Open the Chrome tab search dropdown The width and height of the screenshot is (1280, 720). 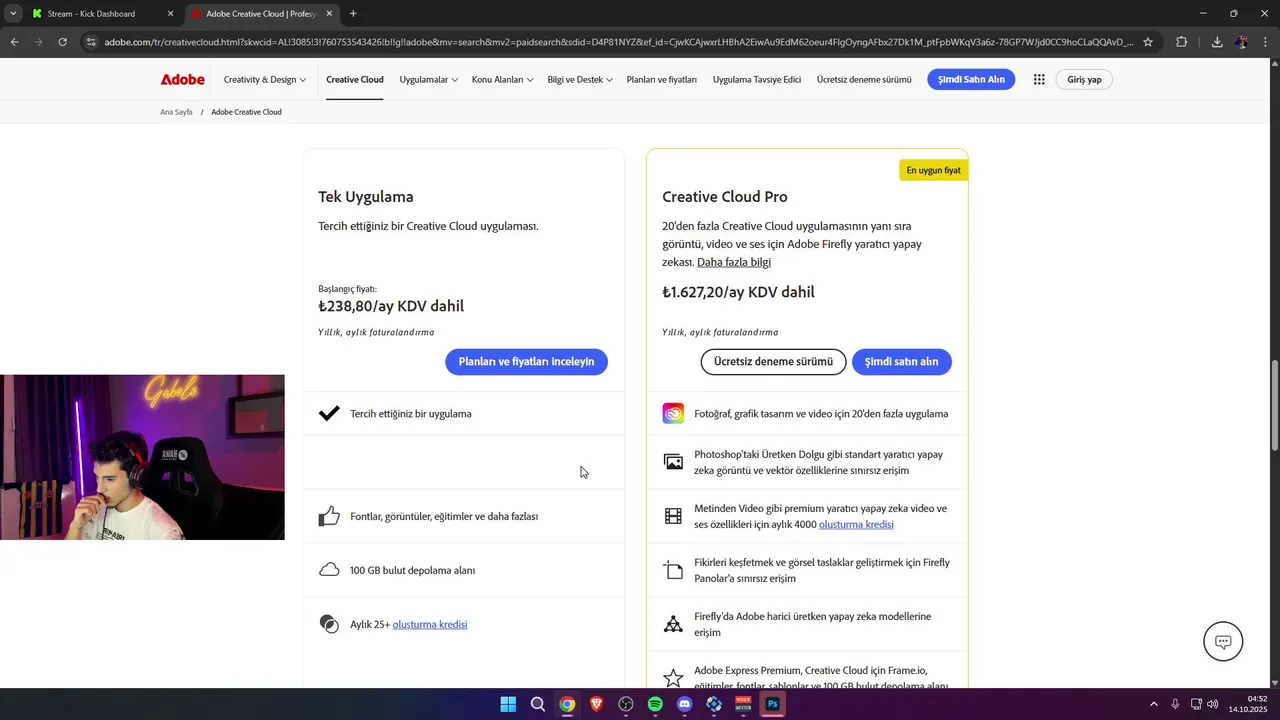(x=13, y=14)
